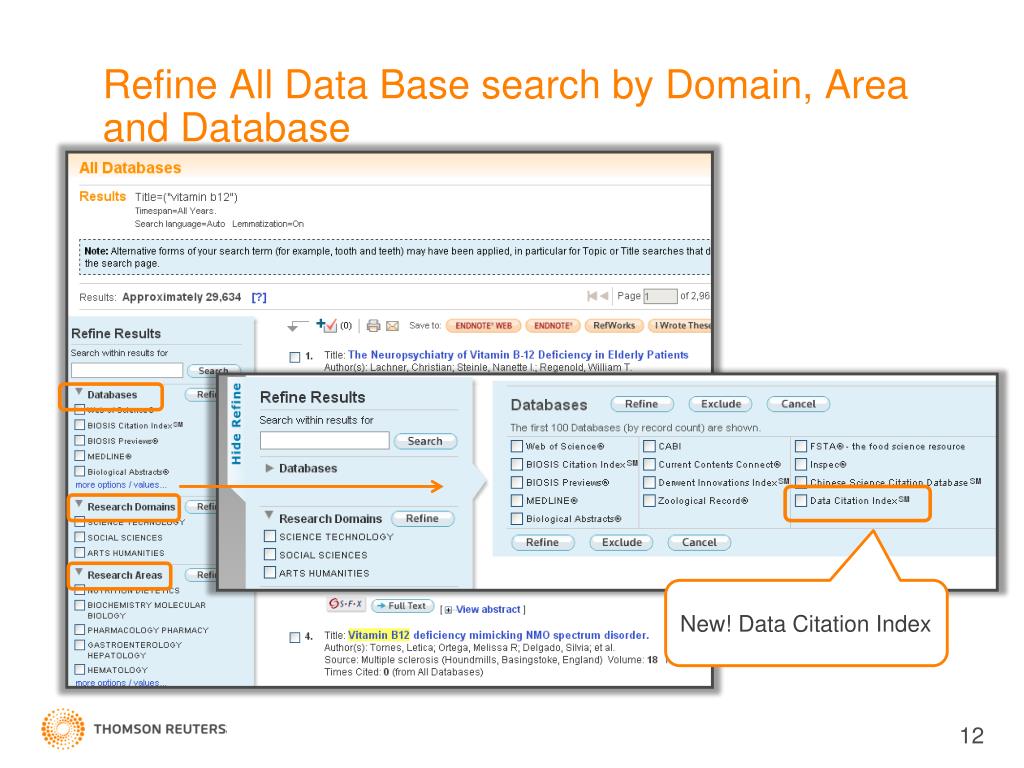Open Full Text button with arrow icon

(x=402, y=606)
